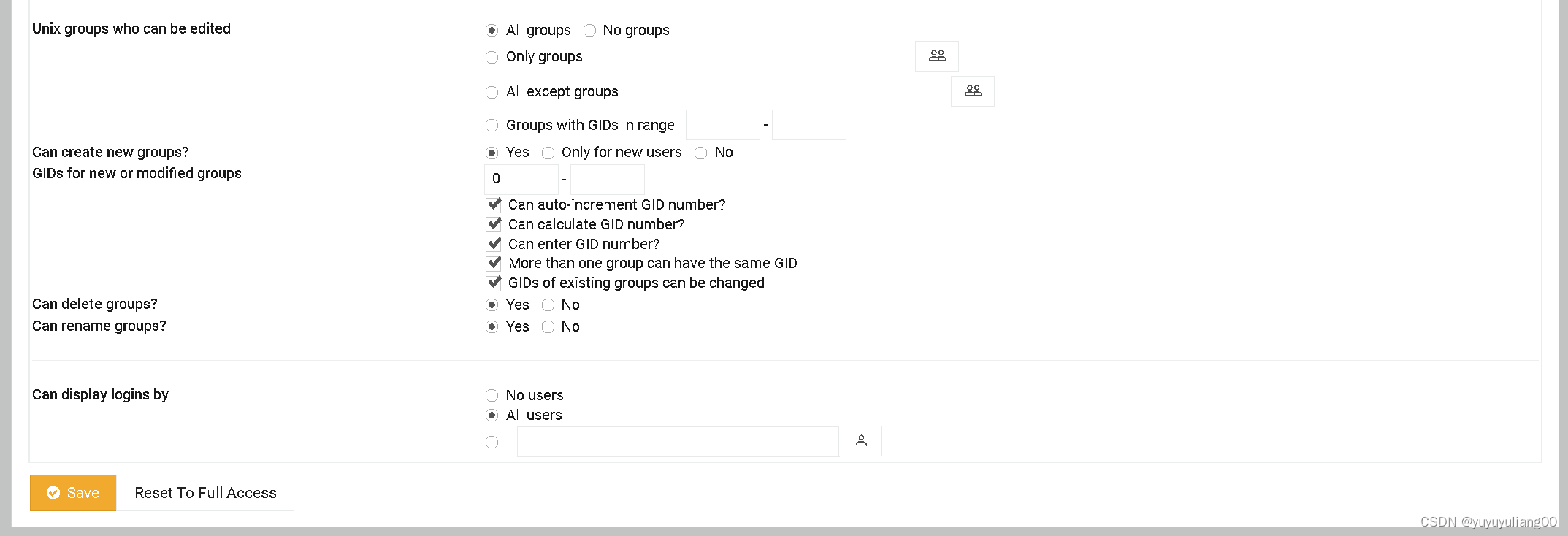Select Groups with GIDs in range option
The height and width of the screenshot is (536, 1568).
click(492, 126)
